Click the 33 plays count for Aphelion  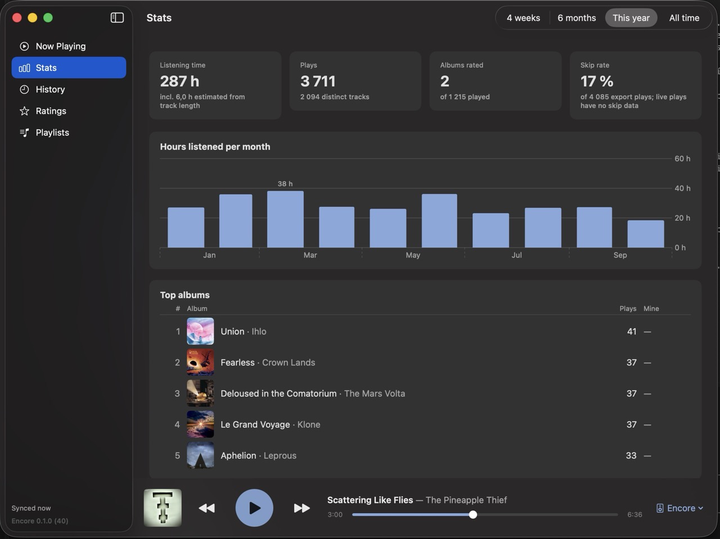(631, 456)
